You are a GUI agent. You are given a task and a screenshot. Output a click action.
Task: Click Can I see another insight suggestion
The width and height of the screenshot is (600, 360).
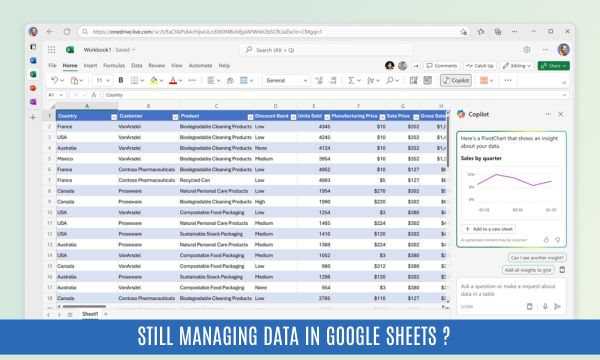point(537,257)
